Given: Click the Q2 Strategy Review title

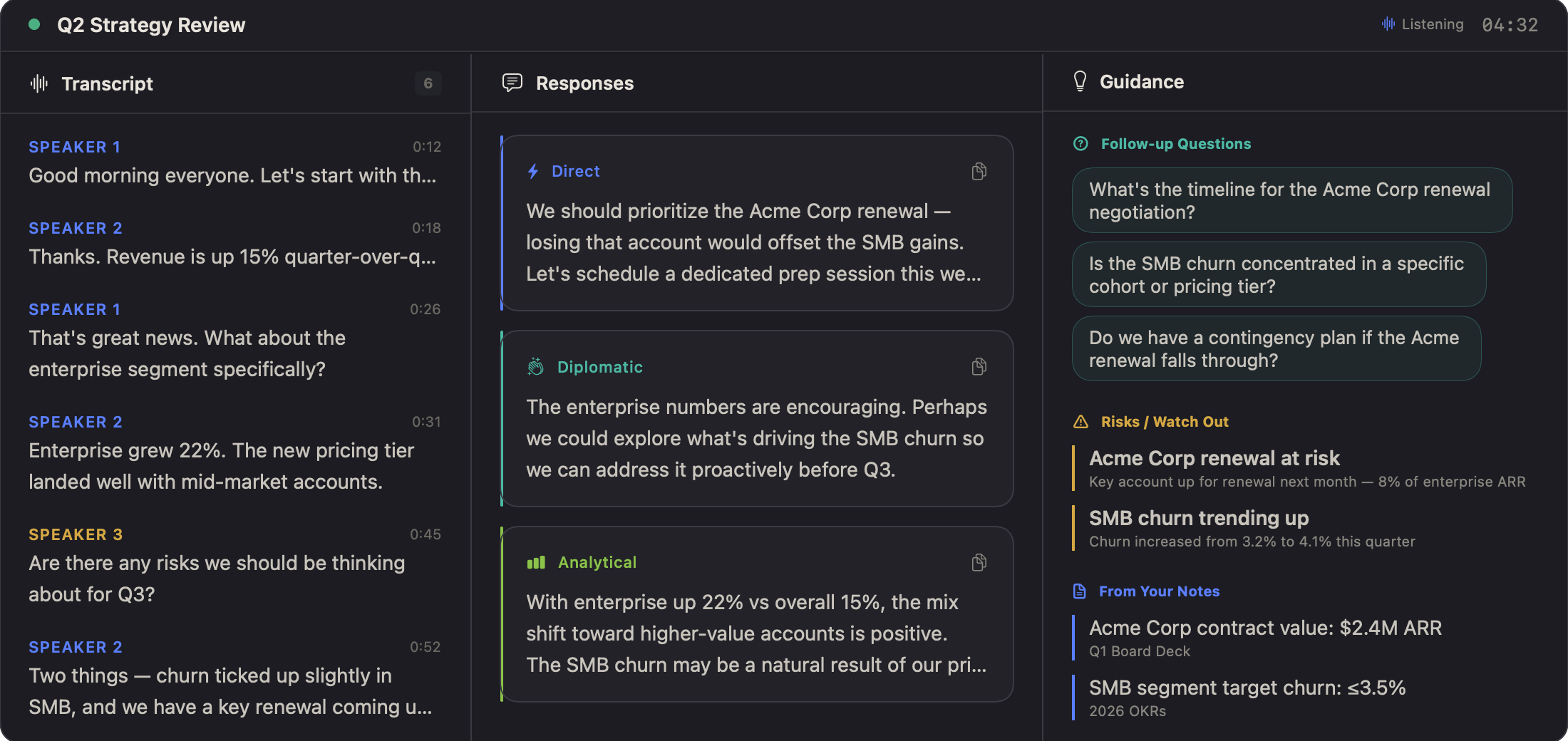Looking at the screenshot, I should [x=151, y=25].
